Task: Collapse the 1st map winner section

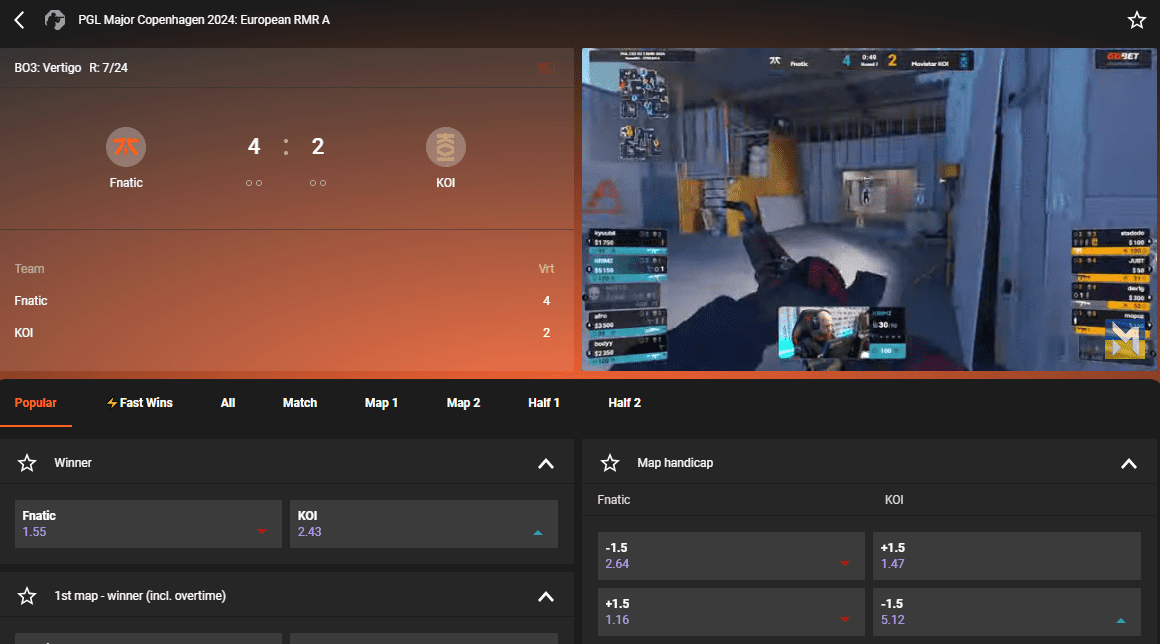Action: pyautogui.click(x=546, y=595)
